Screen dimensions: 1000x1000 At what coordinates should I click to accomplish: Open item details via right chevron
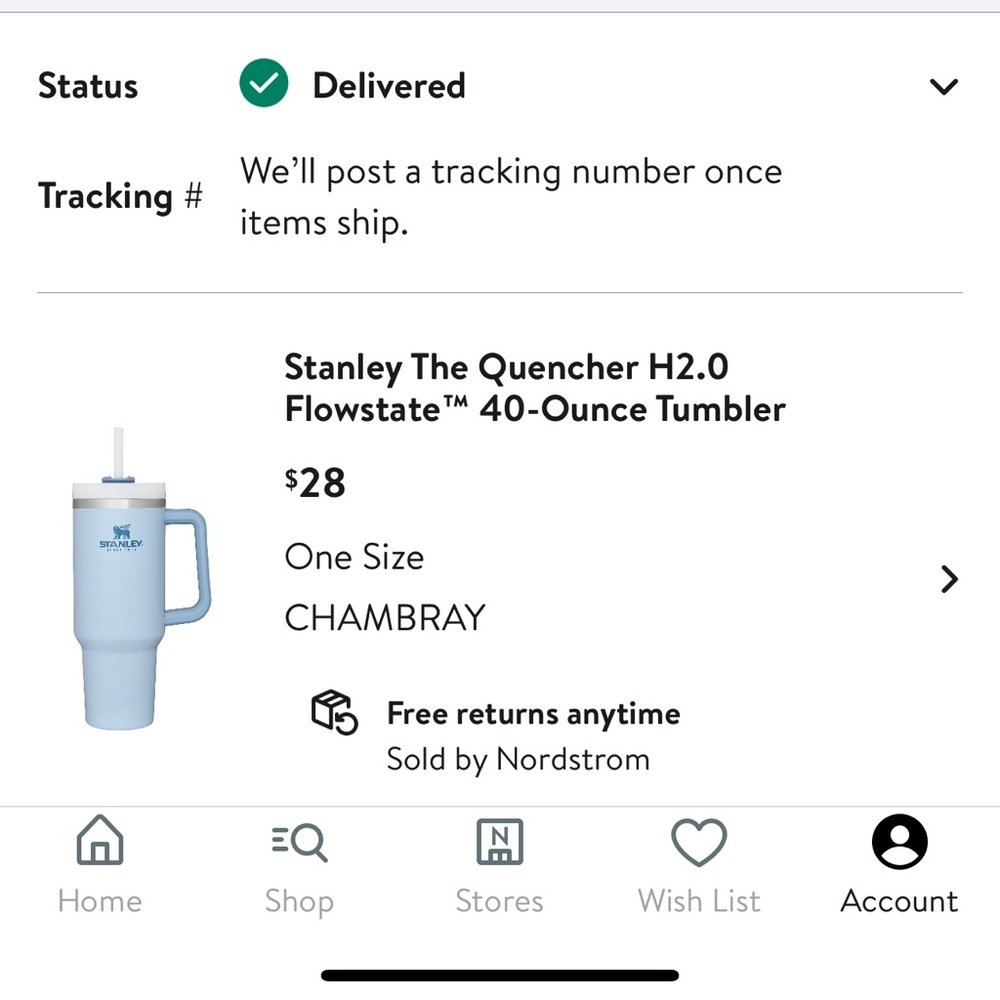[x=948, y=579]
